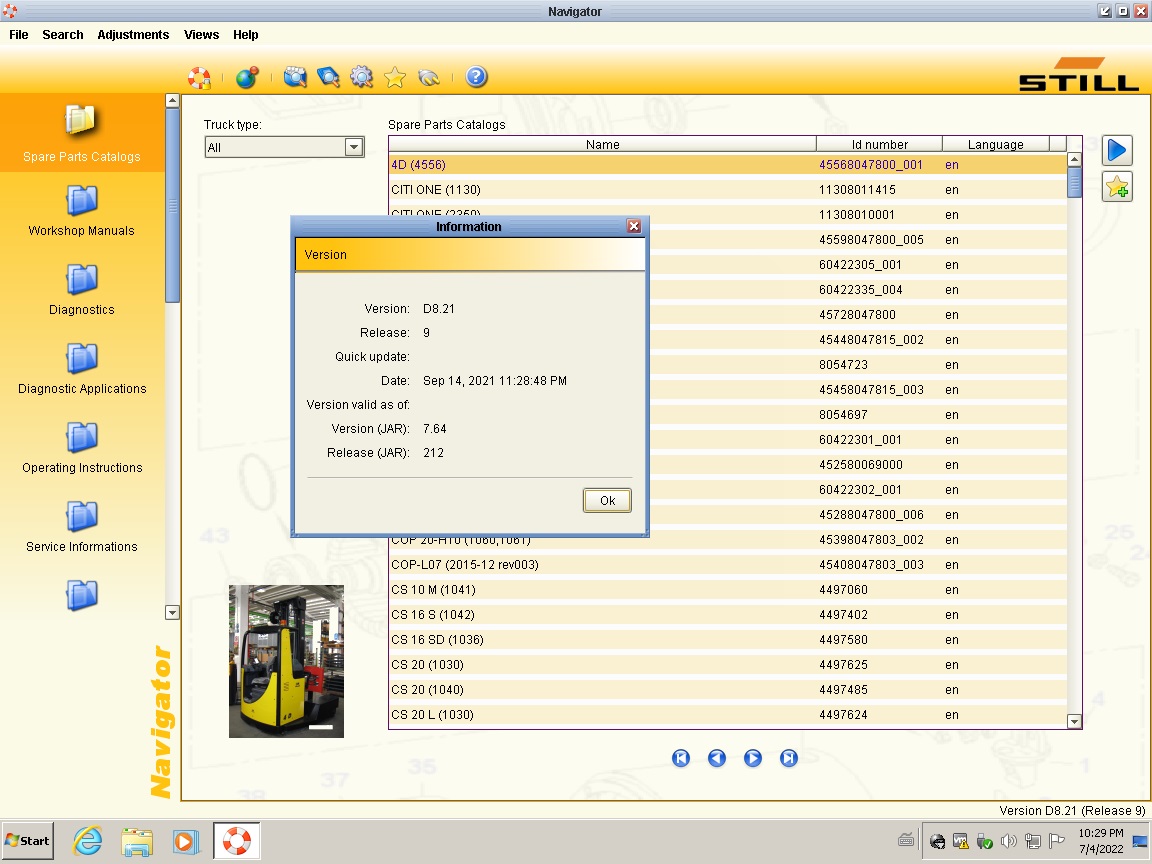Viewport: 1152px width, 864px height.
Task: Click Ok in the Information dialog
Action: click(x=607, y=500)
